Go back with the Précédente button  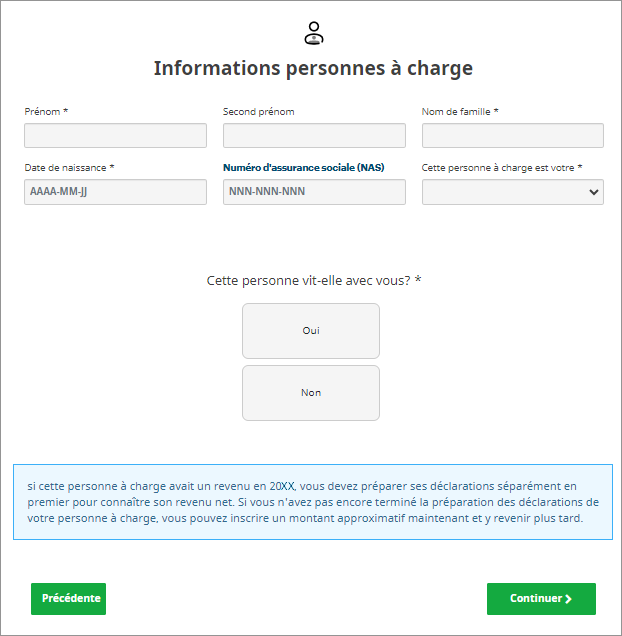pos(68,599)
